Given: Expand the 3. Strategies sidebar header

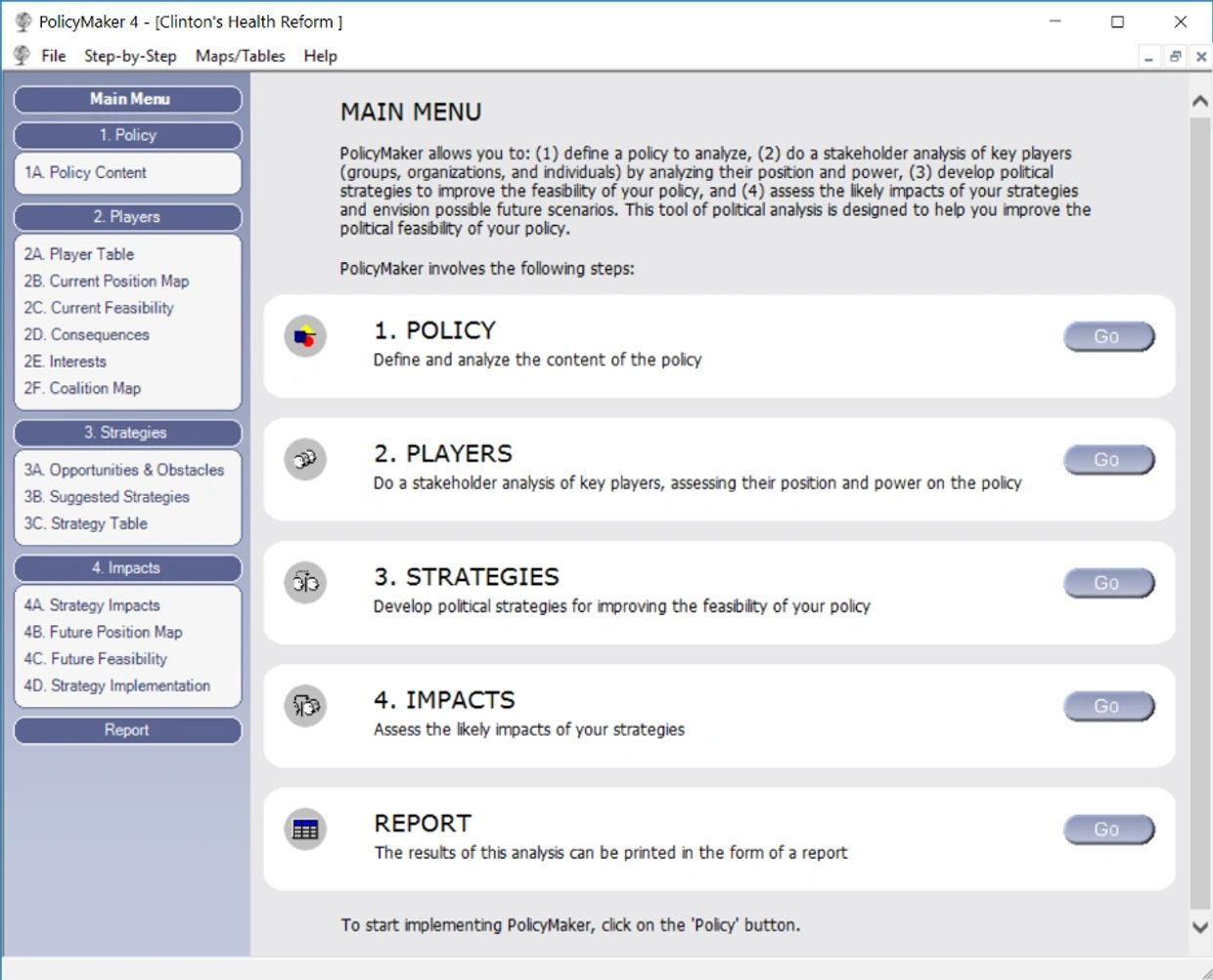Looking at the screenshot, I should [127, 432].
